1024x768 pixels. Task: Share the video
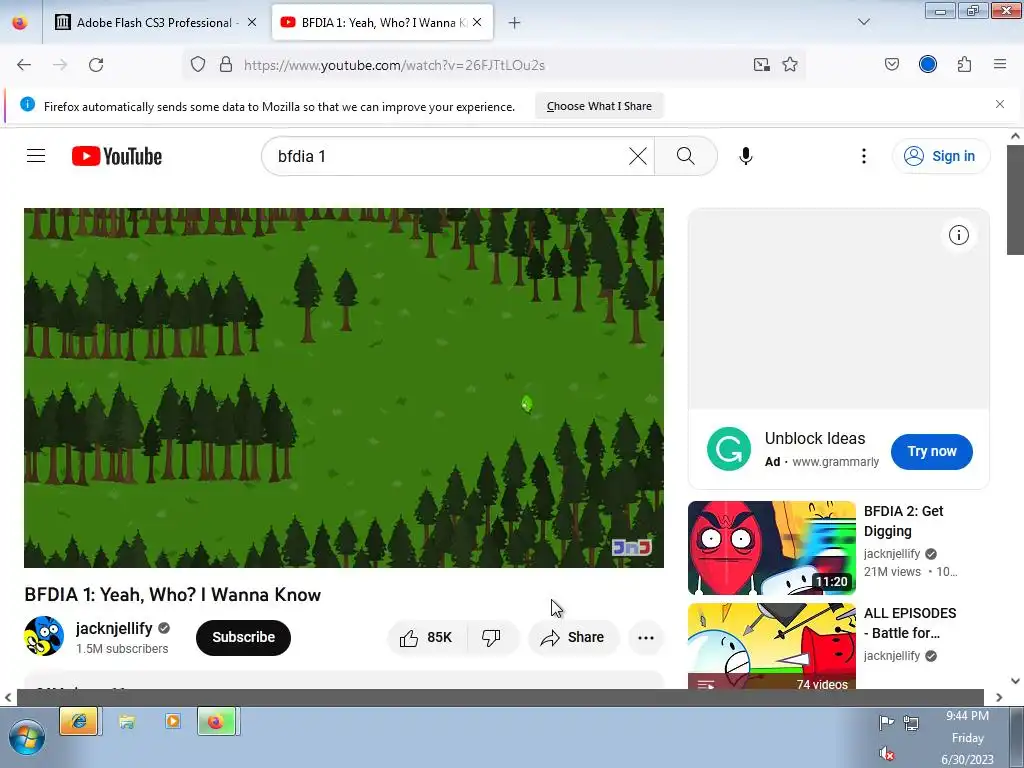point(573,637)
